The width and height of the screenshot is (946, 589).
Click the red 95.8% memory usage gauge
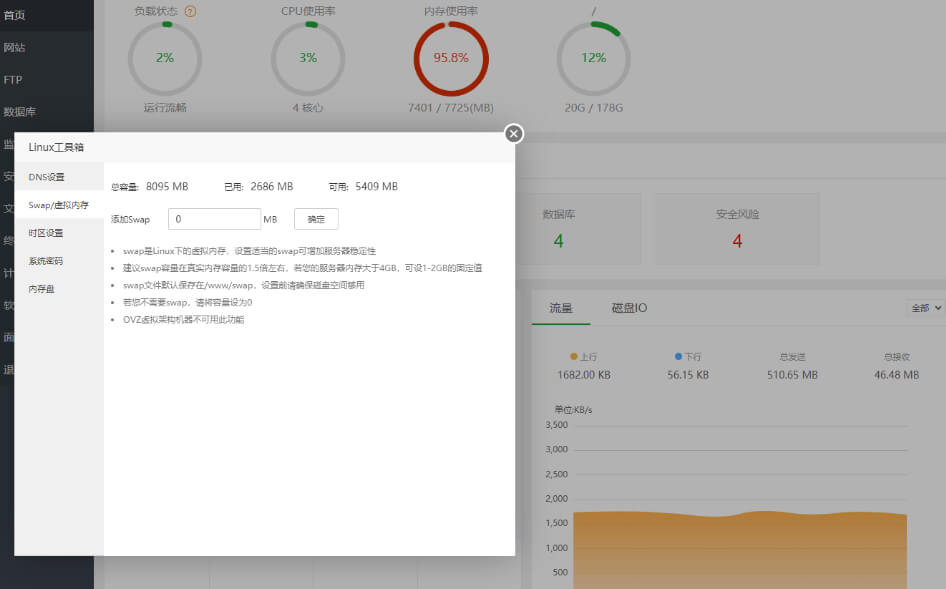(x=451, y=58)
